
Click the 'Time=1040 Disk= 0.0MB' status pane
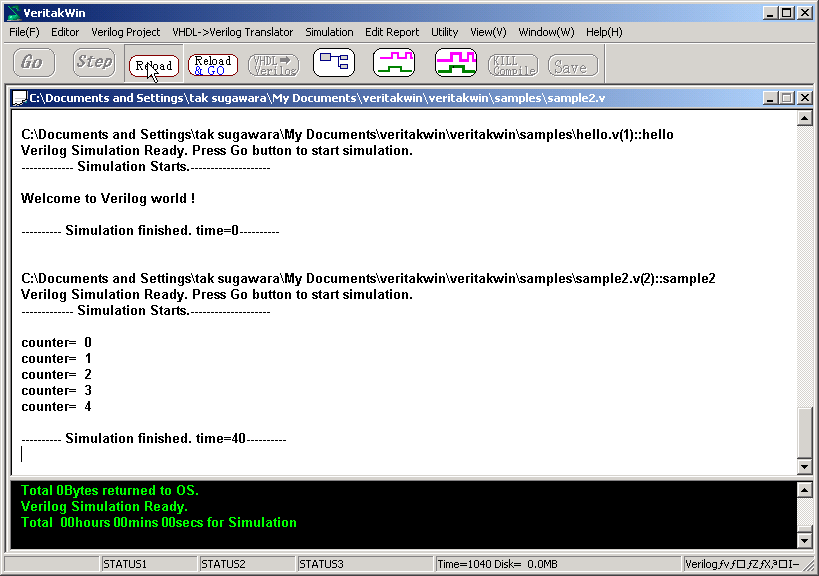[x=558, y=564]
